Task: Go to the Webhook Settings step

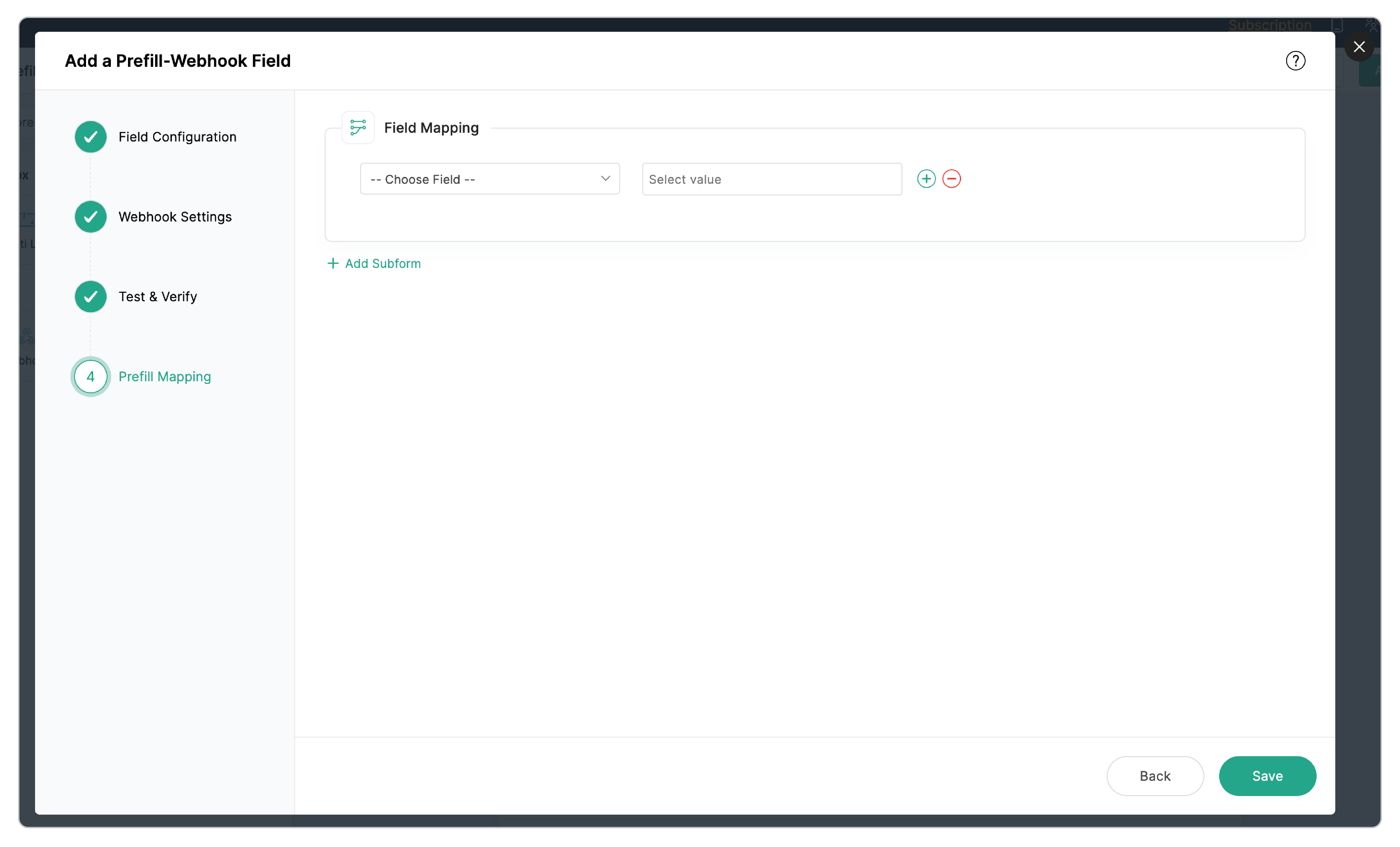Action: click(175, 217)
